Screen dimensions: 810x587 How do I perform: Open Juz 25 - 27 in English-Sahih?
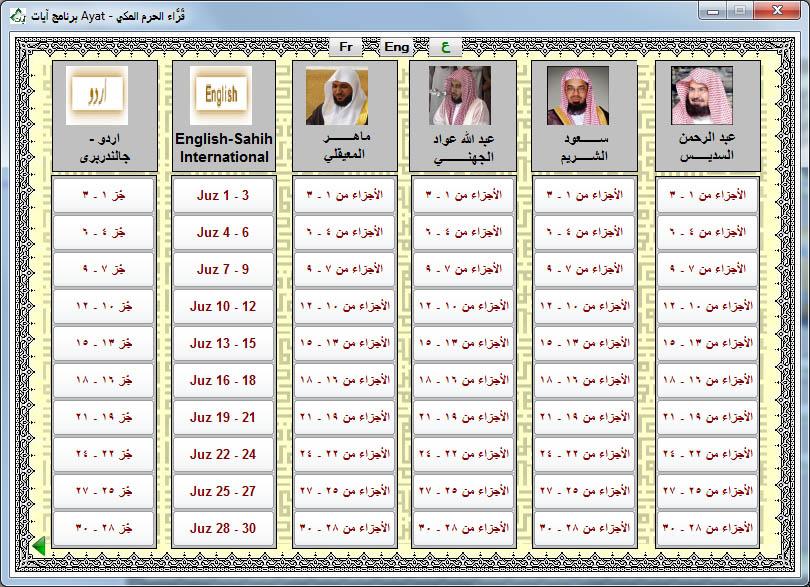(x=223, y=491)
